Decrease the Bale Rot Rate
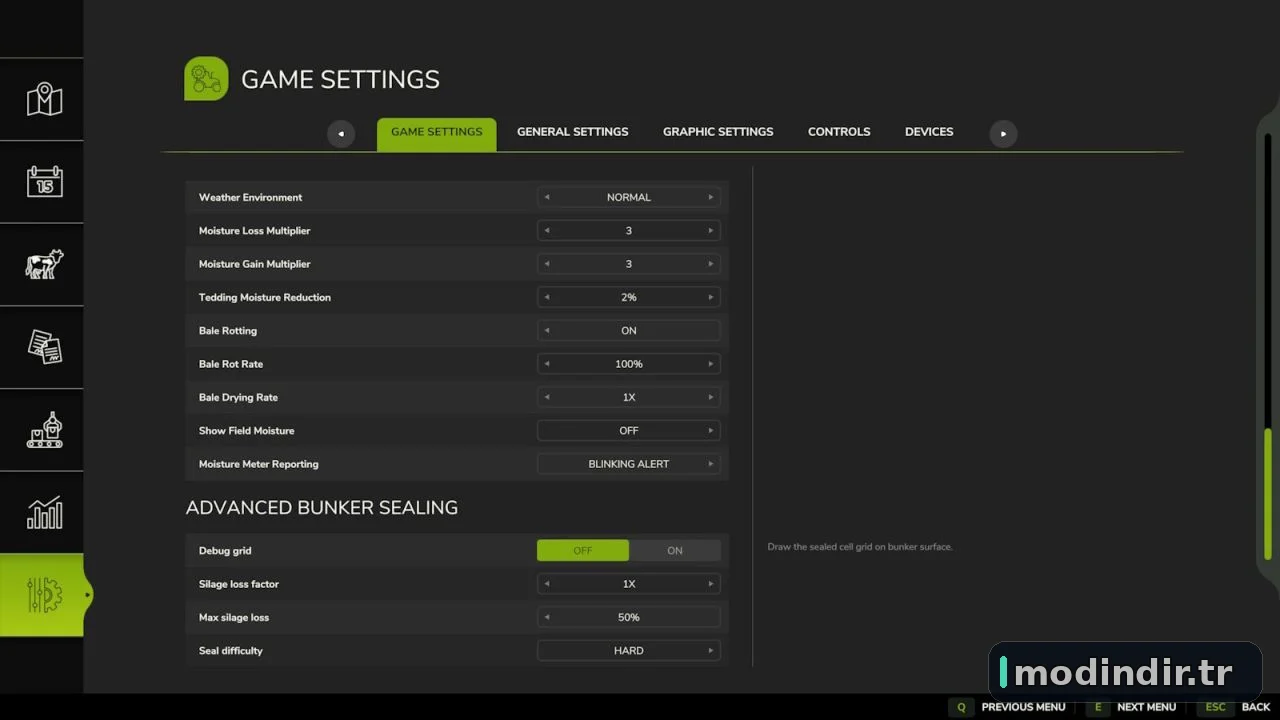The height and width of the screenshot is (720, 1280). [546, 364]
